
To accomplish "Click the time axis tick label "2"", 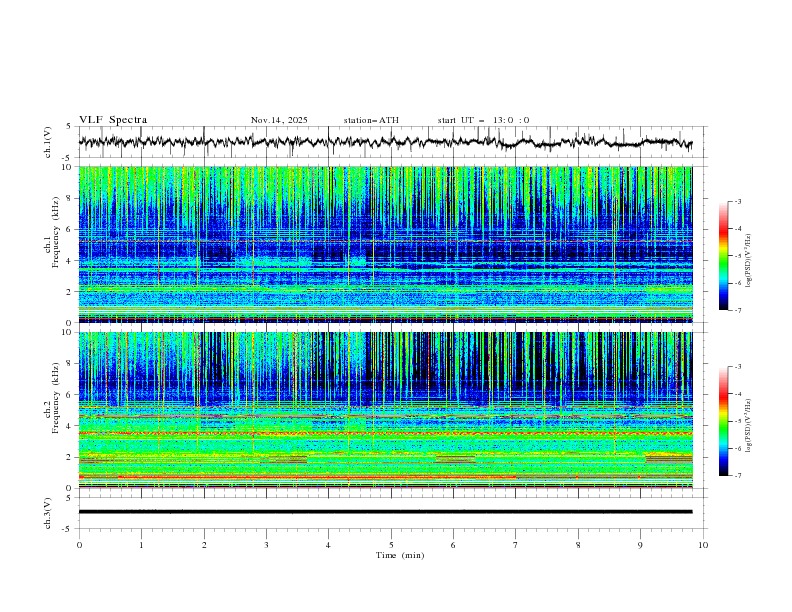I will pyautogui.click(x=204, y=545).
